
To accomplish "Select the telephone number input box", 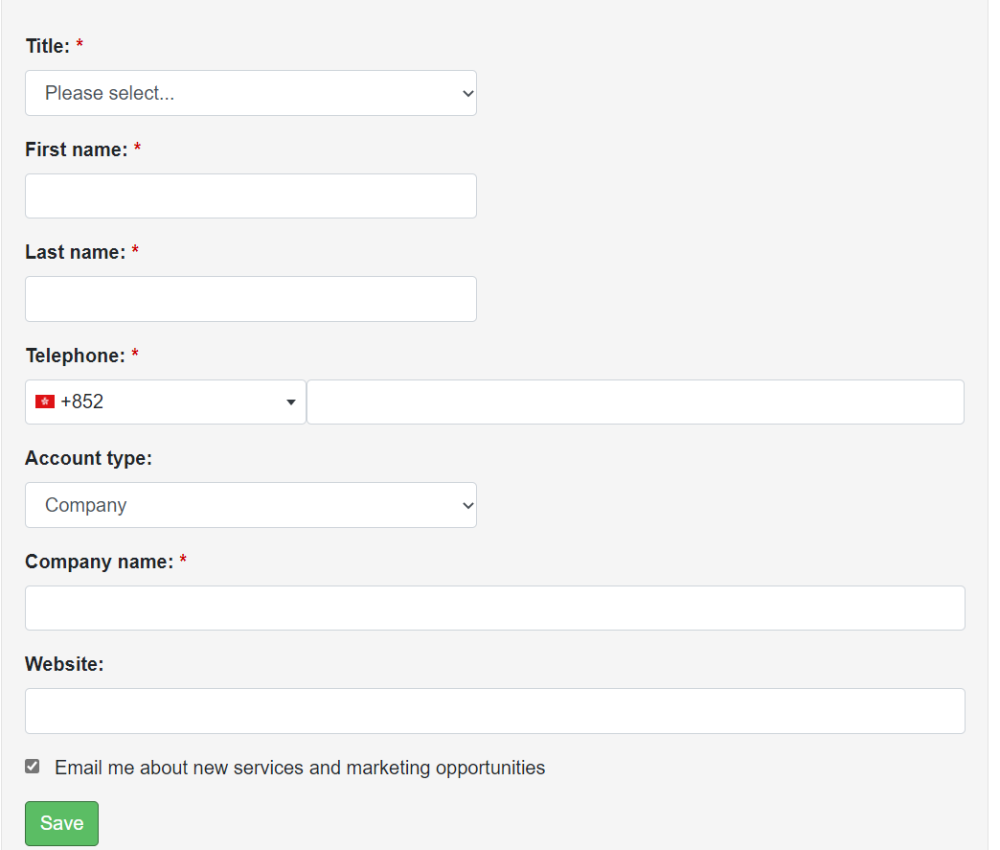I will point(635,402).
